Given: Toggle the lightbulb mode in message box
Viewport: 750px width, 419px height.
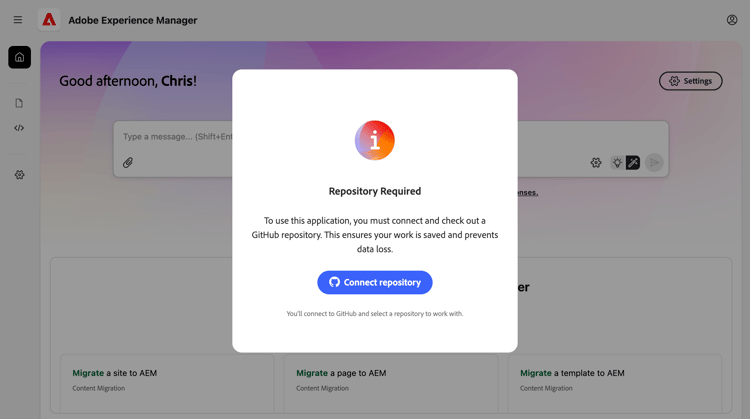Looking at the screenshot, I should (x=617, y=162).
